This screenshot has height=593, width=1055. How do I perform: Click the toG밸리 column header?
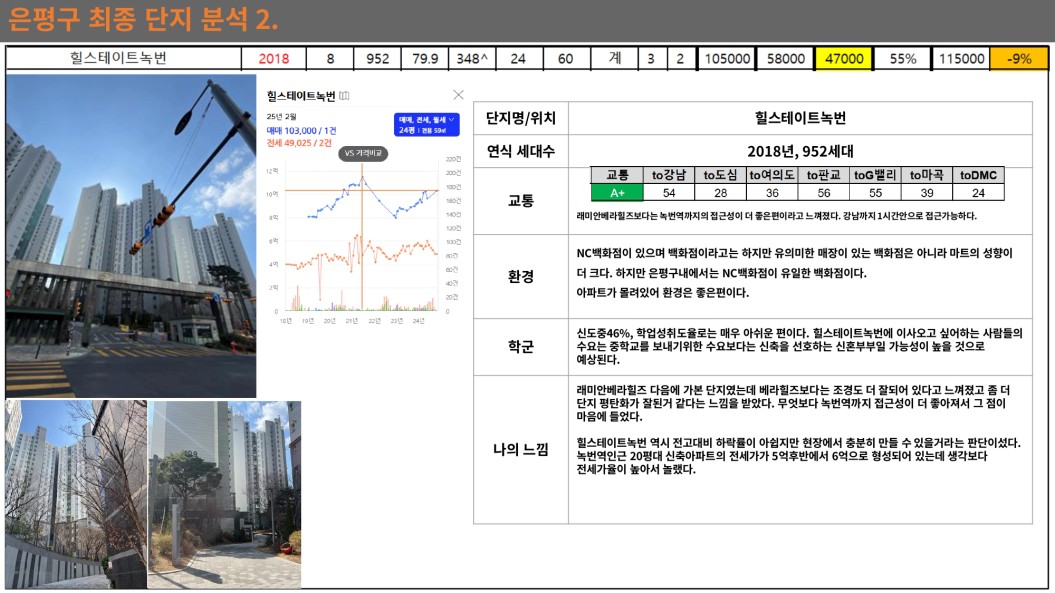(875, 175)
